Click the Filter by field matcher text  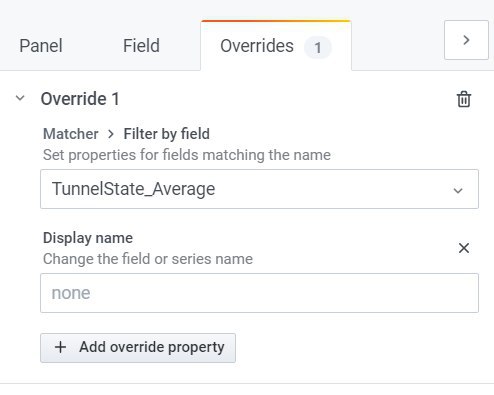(x=167, y=134)
